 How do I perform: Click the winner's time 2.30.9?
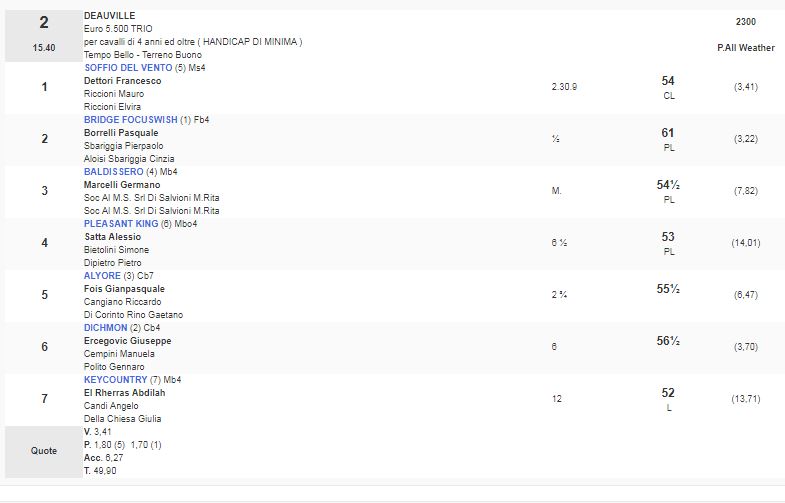pyautogui.click(x=564, y=87)
